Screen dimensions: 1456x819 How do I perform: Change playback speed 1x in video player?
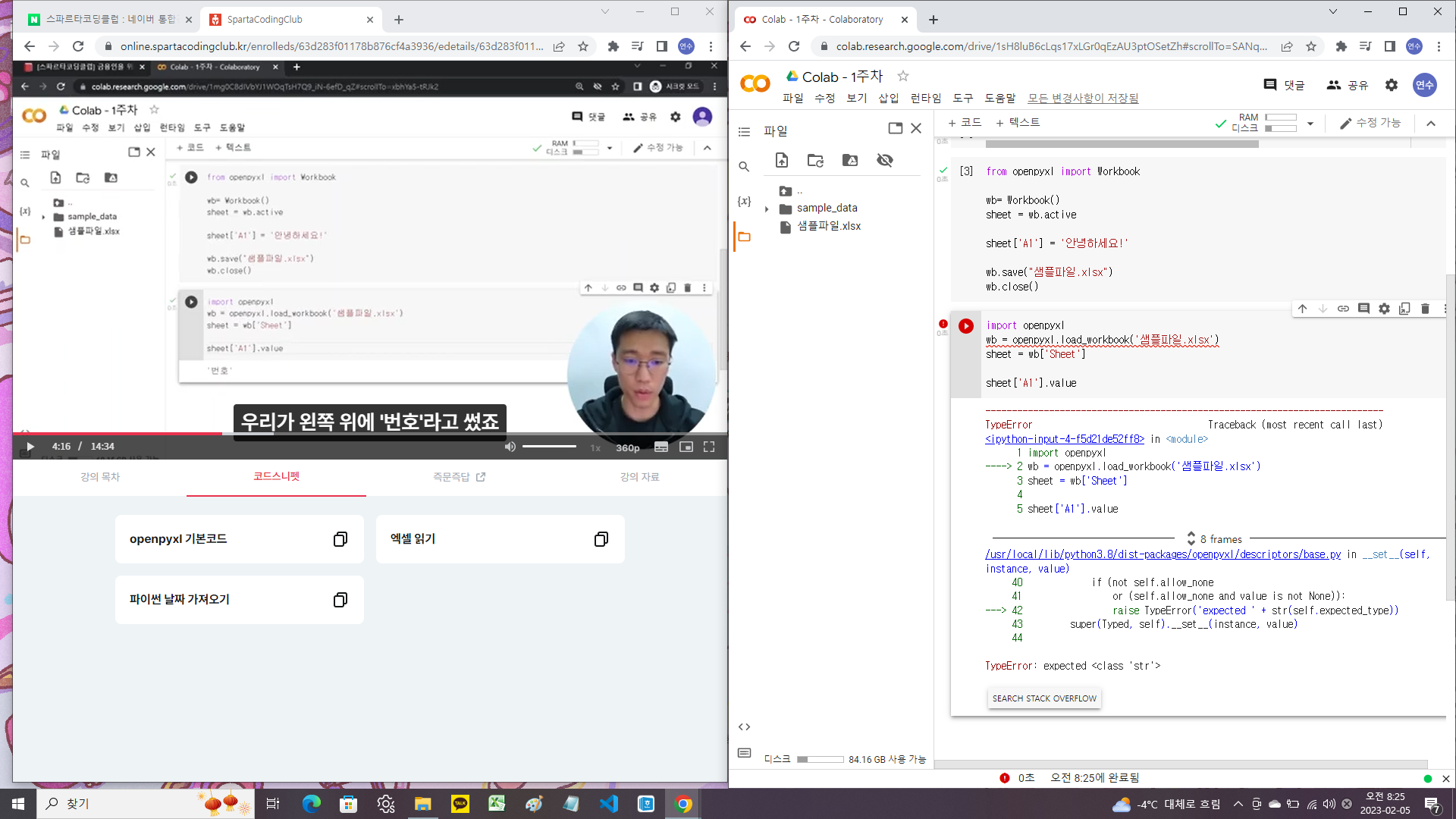click(x=595, y=447)
